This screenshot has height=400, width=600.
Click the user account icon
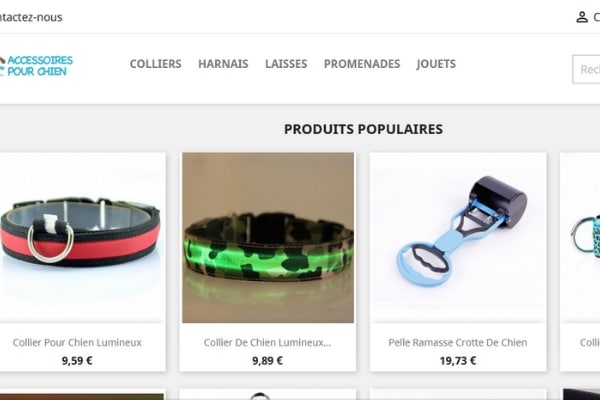pyautogui.click(x=582, y=17)
